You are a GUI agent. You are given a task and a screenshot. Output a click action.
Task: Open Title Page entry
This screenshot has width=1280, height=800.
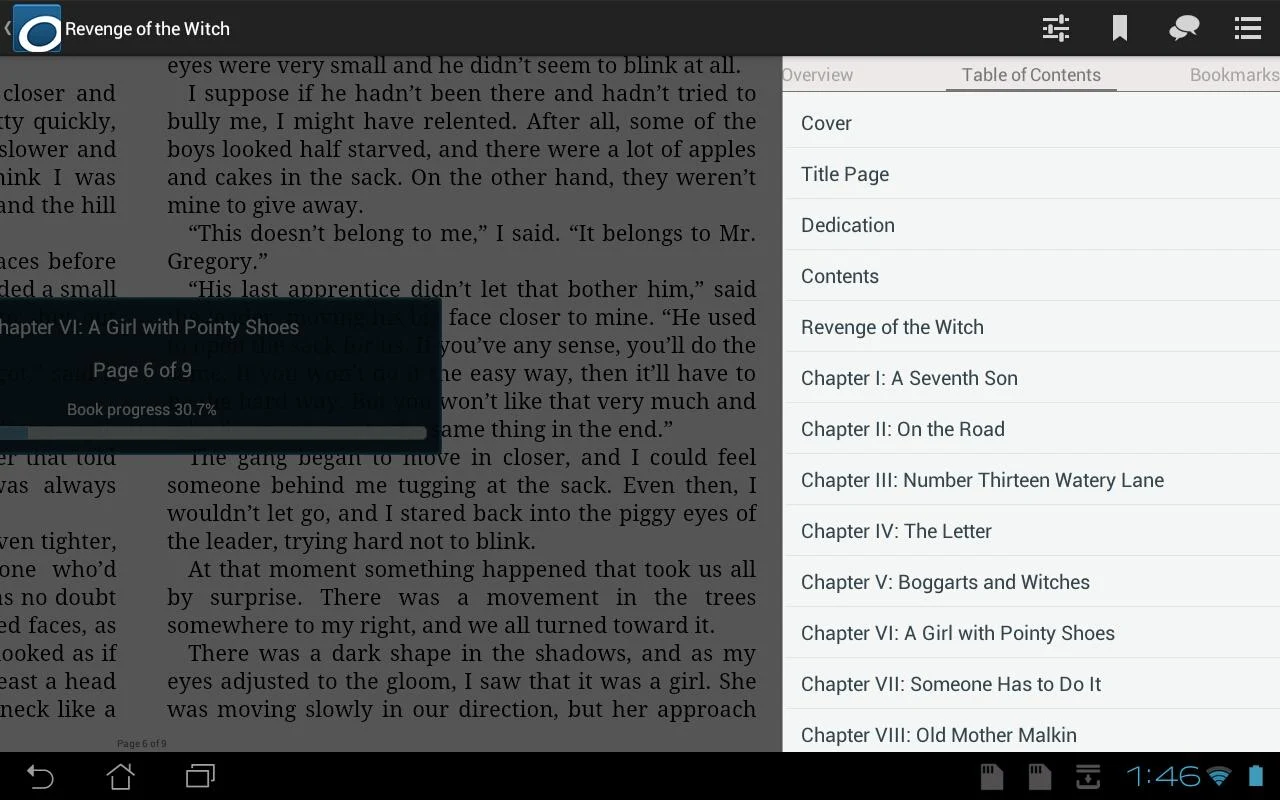coord(1031,174)
